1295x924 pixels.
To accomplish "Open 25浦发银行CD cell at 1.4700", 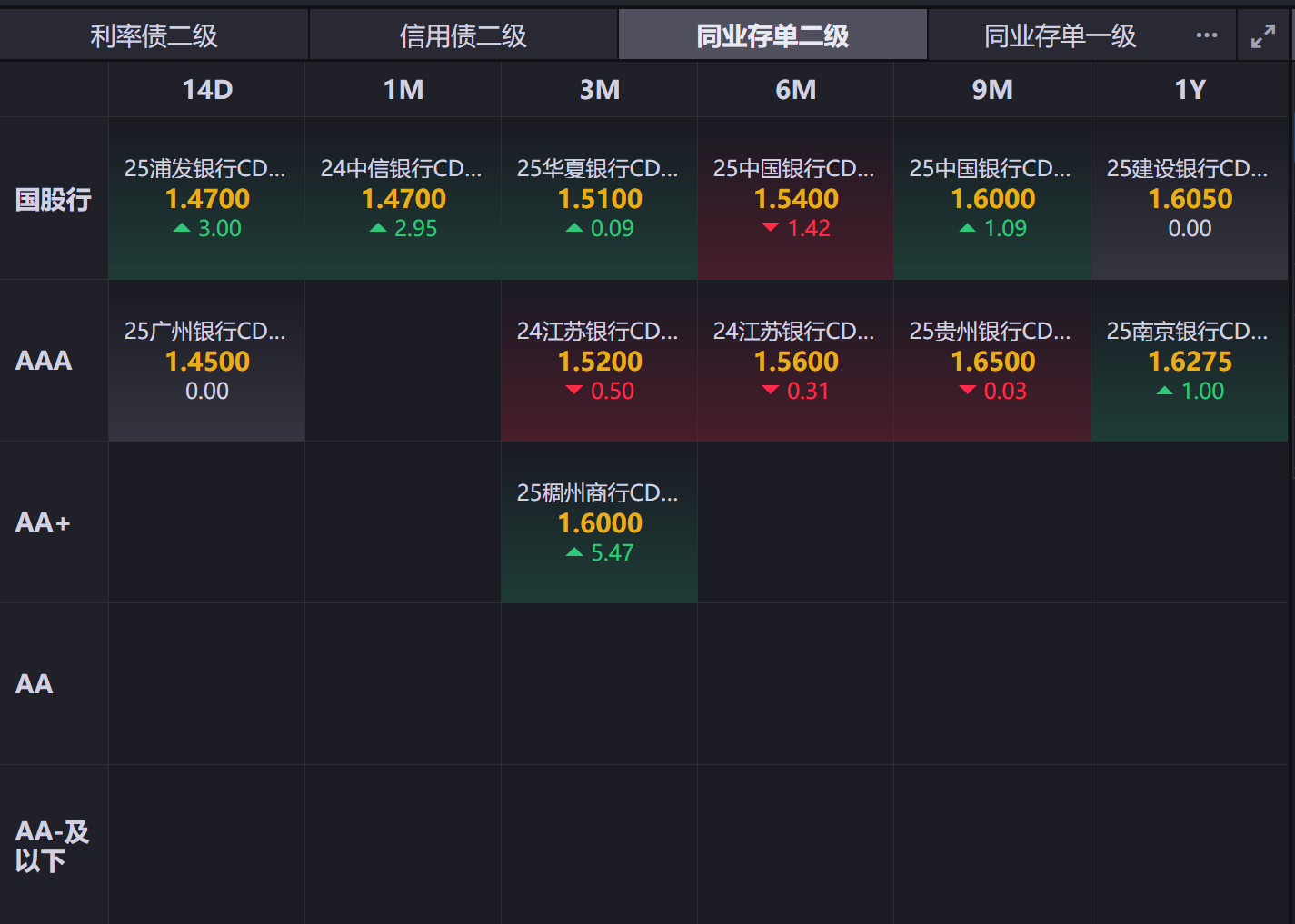I will click(x=207, y=198).
